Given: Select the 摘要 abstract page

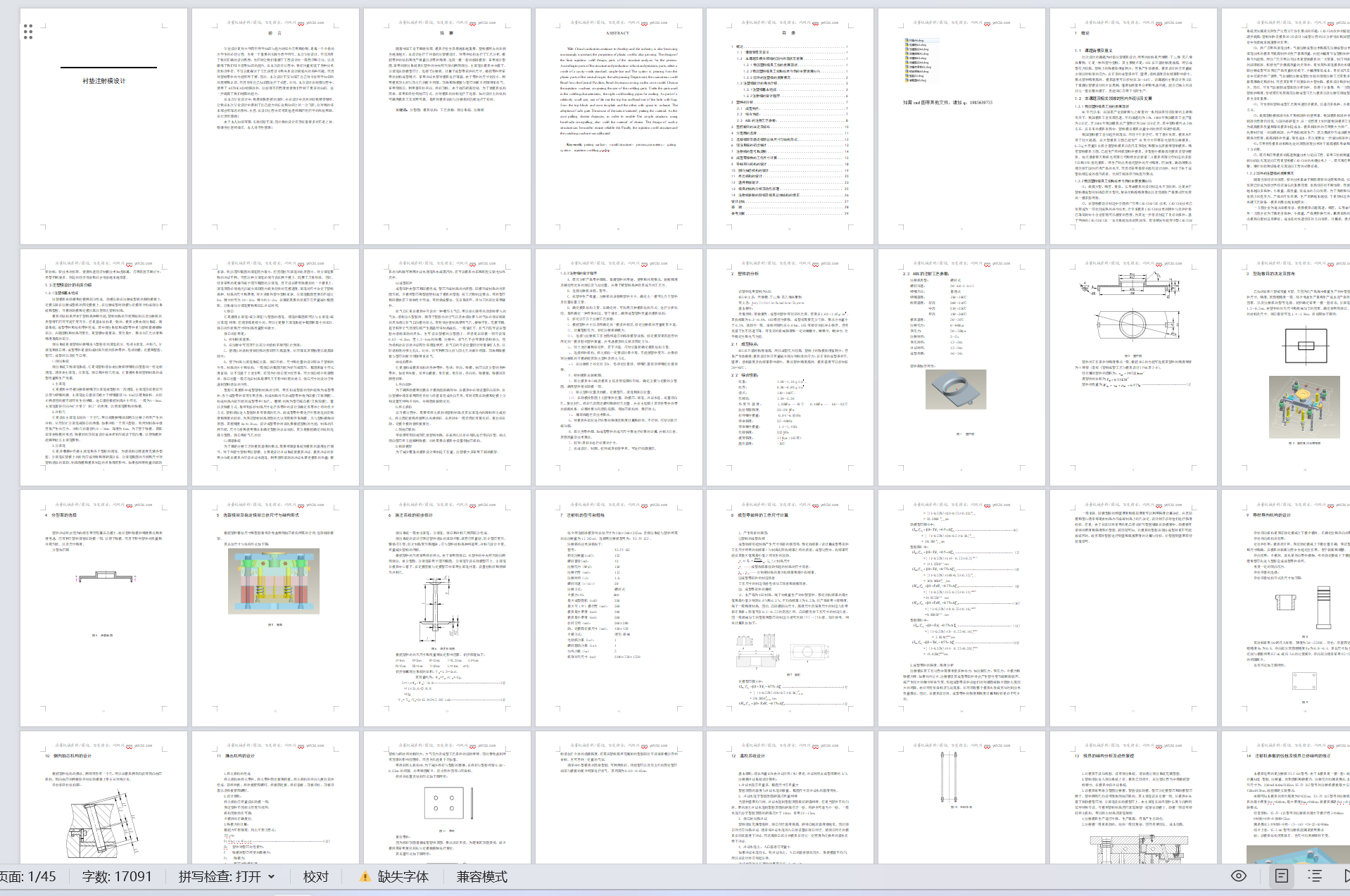Looking at the screenshot, I should click(x=447, y=126).
